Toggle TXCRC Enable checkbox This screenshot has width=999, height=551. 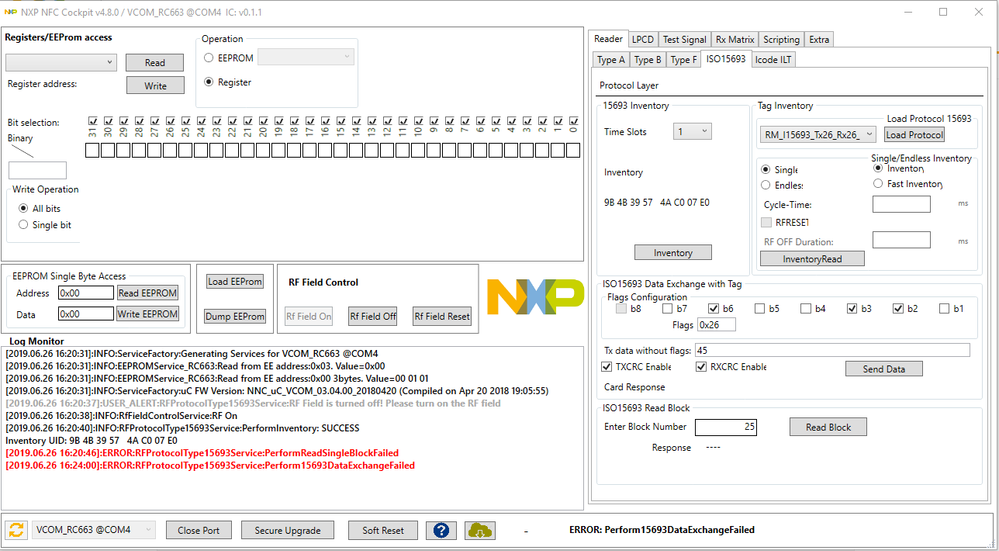(607, 367)
